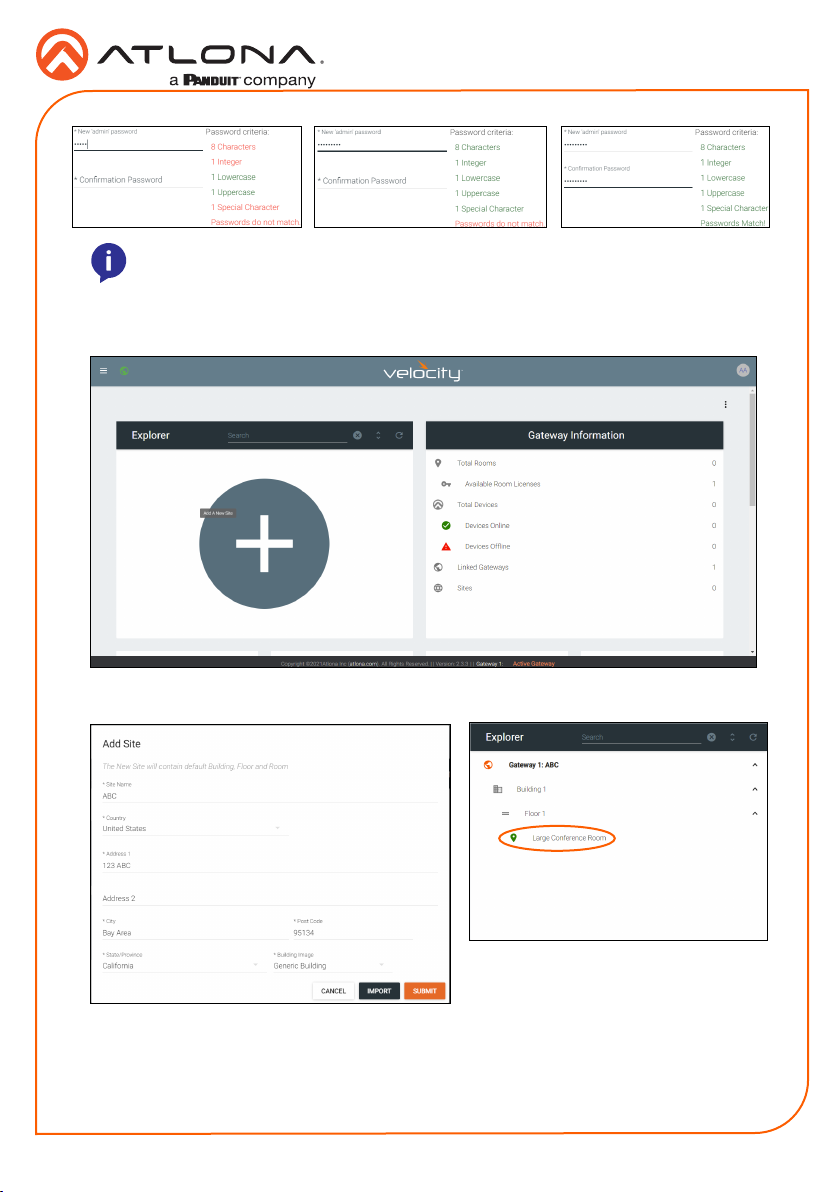Click the green check icon beside Devices Online

click(446, 525)
